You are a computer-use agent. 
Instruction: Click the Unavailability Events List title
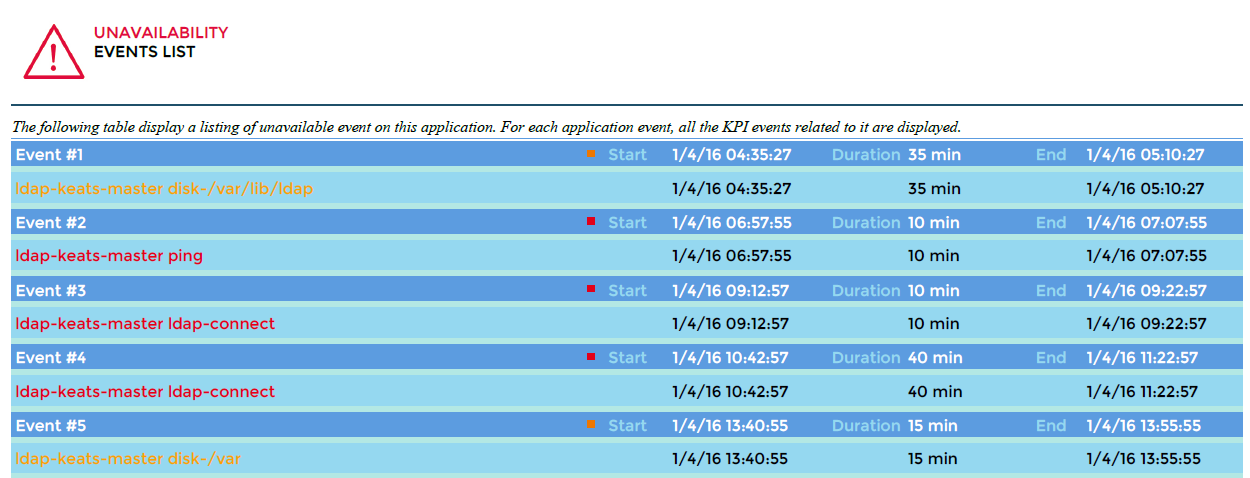[160, 42]
